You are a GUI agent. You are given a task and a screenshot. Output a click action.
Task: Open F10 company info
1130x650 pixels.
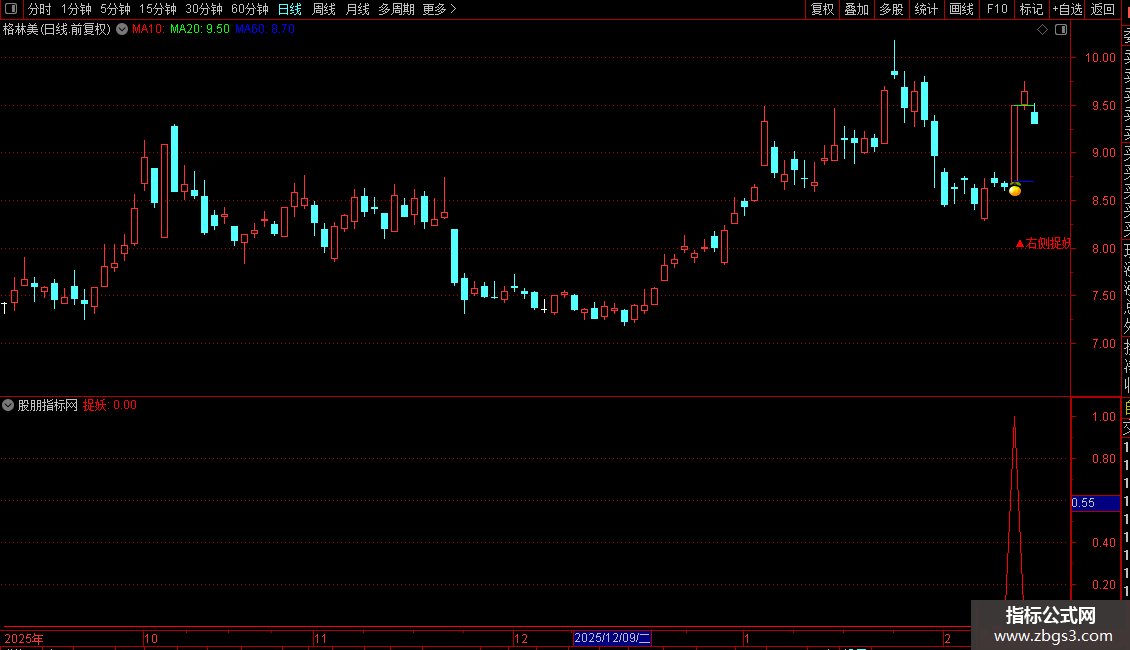click(x=997, y=9)
